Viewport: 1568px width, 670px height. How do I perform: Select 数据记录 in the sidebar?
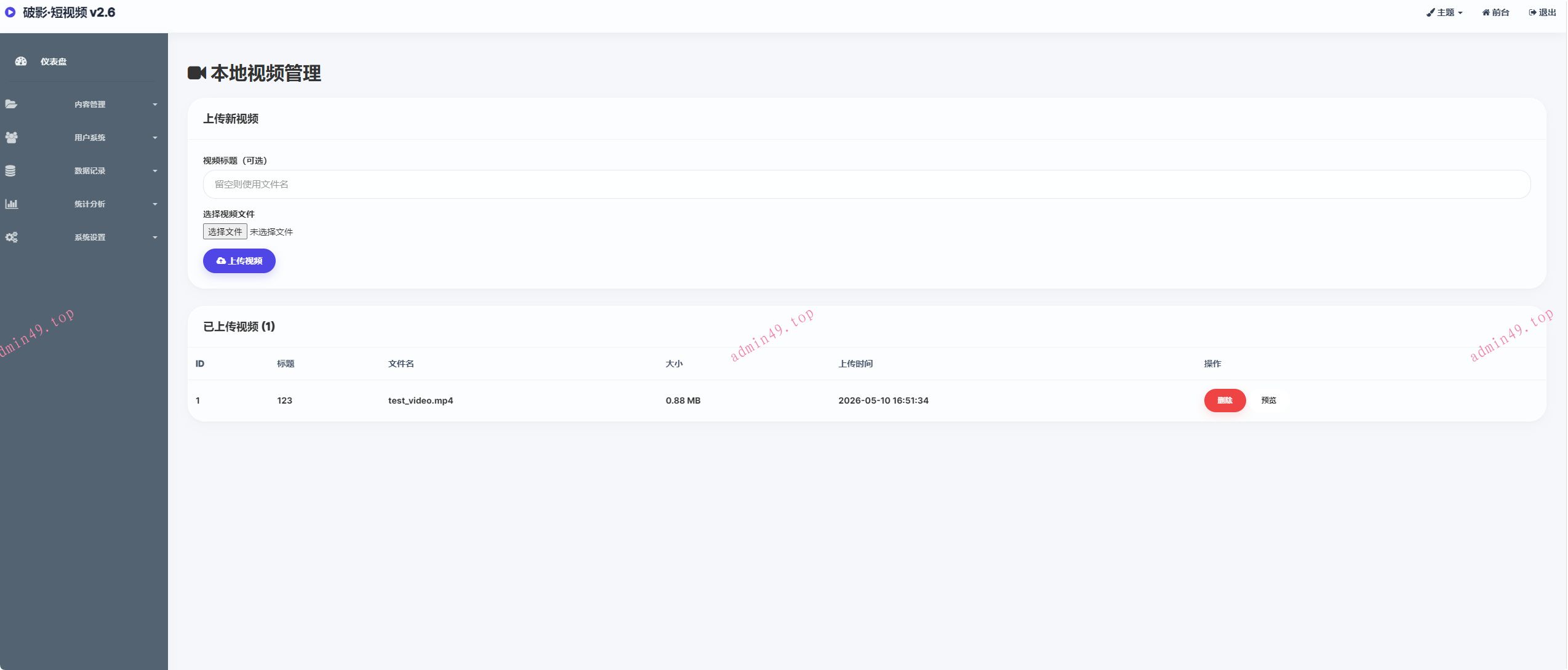click(90, 171)
